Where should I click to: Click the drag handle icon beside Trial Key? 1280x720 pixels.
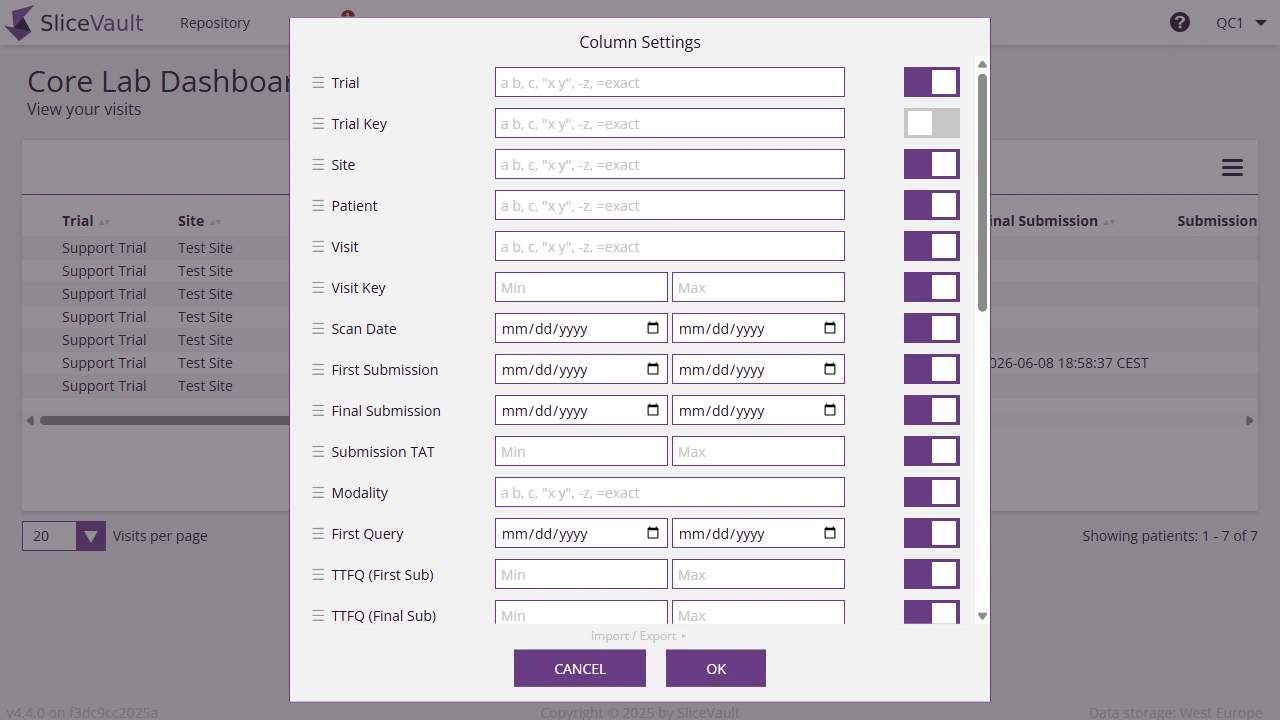tap(318, 124)
